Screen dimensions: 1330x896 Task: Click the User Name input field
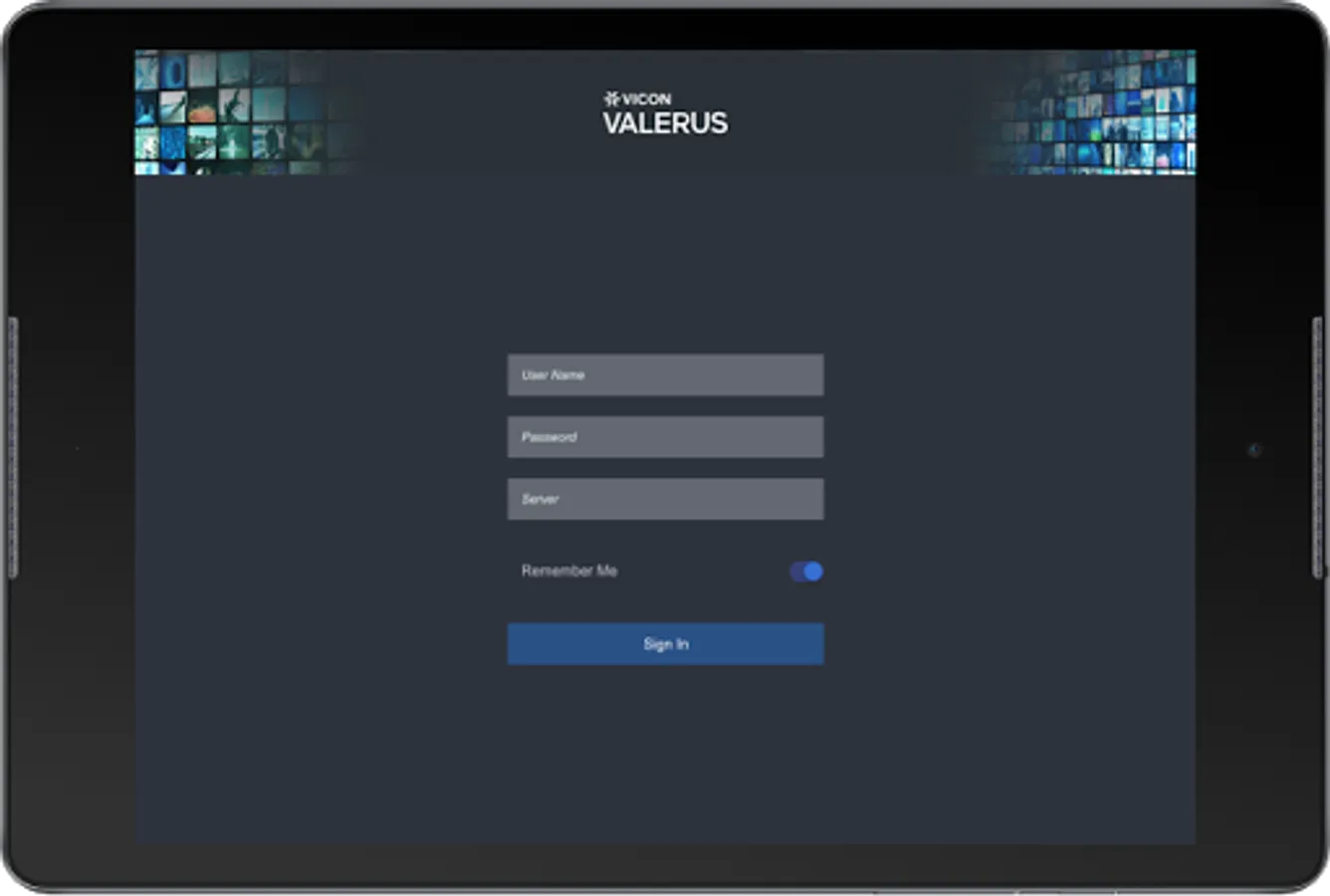665,375
